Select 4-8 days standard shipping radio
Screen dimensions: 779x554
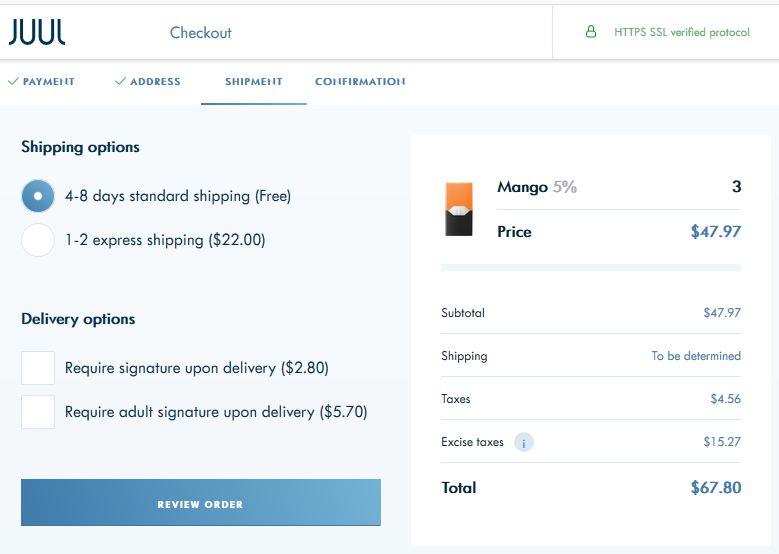pyautogui.click(x=38, y=196)
